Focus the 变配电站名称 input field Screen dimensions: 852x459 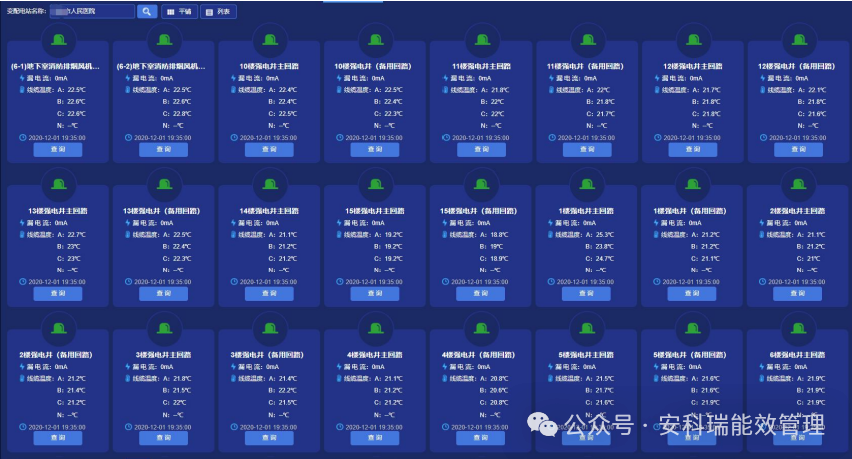coord(92,11)
